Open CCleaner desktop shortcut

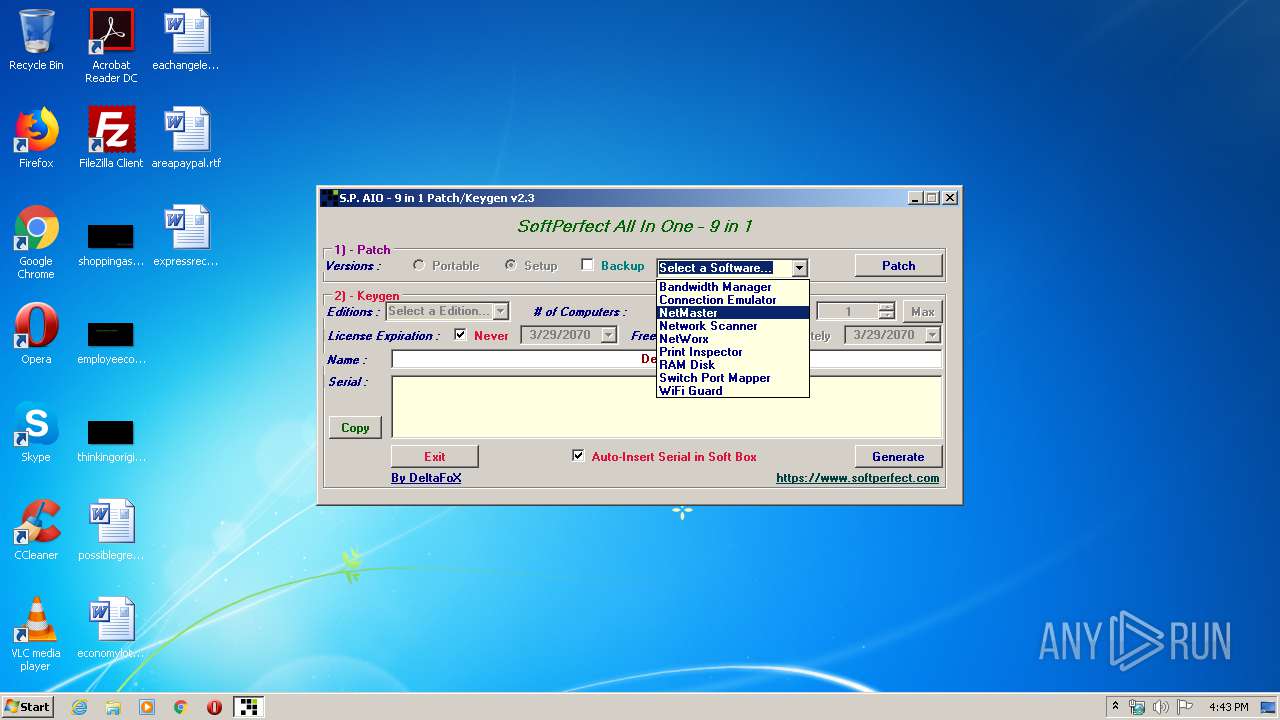pos(36,530)
